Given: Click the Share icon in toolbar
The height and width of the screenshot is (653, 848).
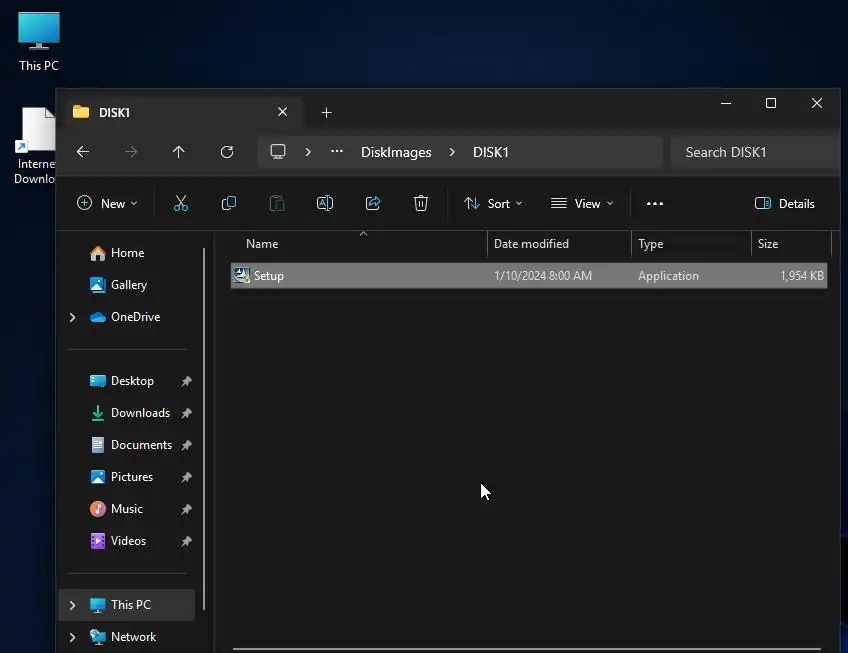Looking at the screenshot, I should pyautogui.click(x=373, y=203).
